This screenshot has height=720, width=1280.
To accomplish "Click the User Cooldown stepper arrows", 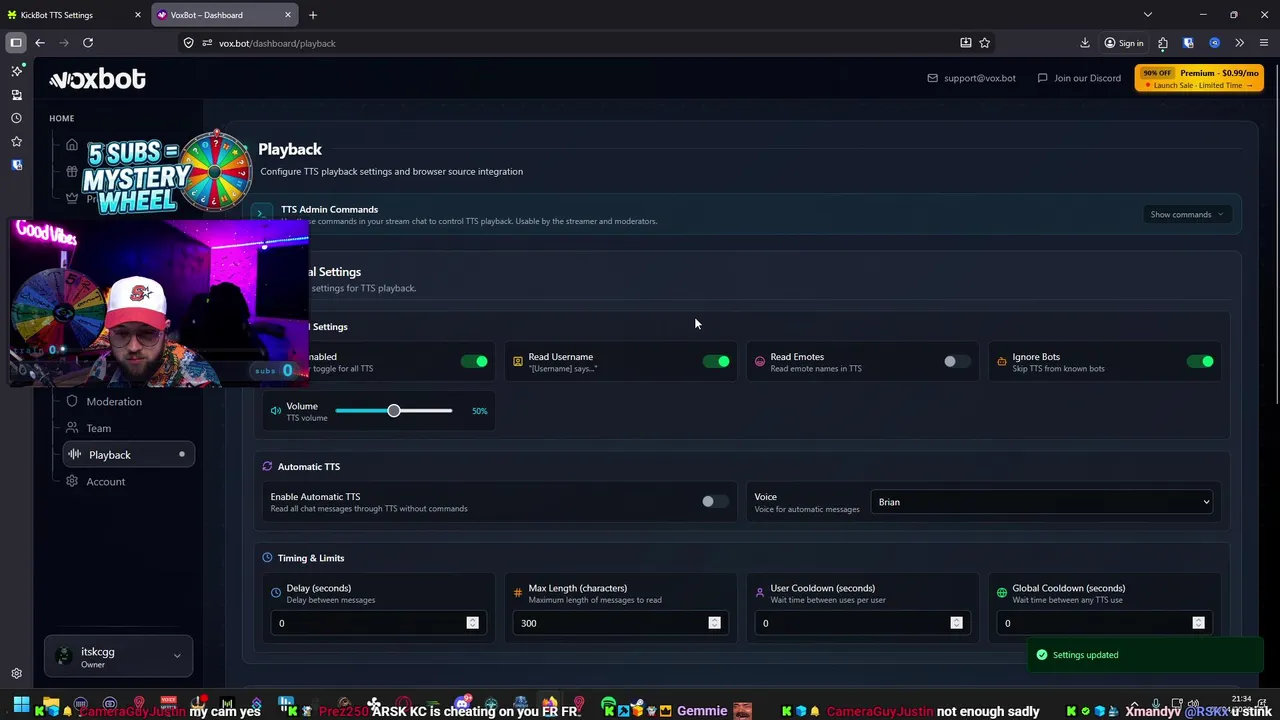I will pyautogui.click(x=956, y=623).
